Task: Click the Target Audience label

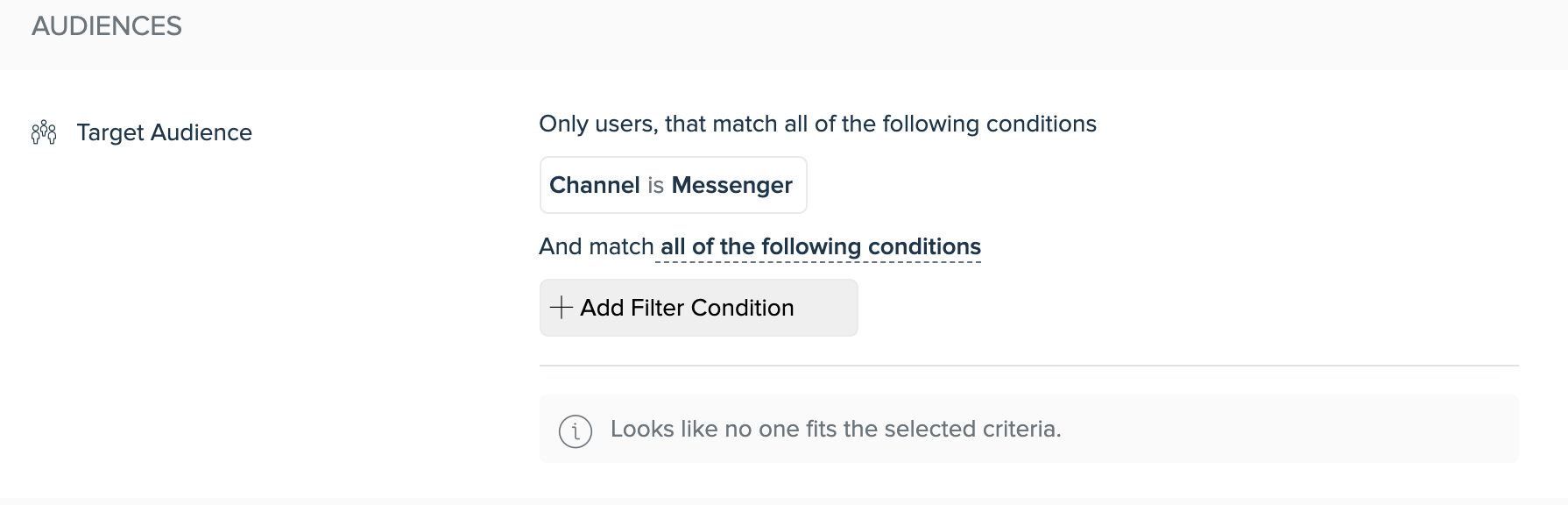Action: [x=165, y=132]
